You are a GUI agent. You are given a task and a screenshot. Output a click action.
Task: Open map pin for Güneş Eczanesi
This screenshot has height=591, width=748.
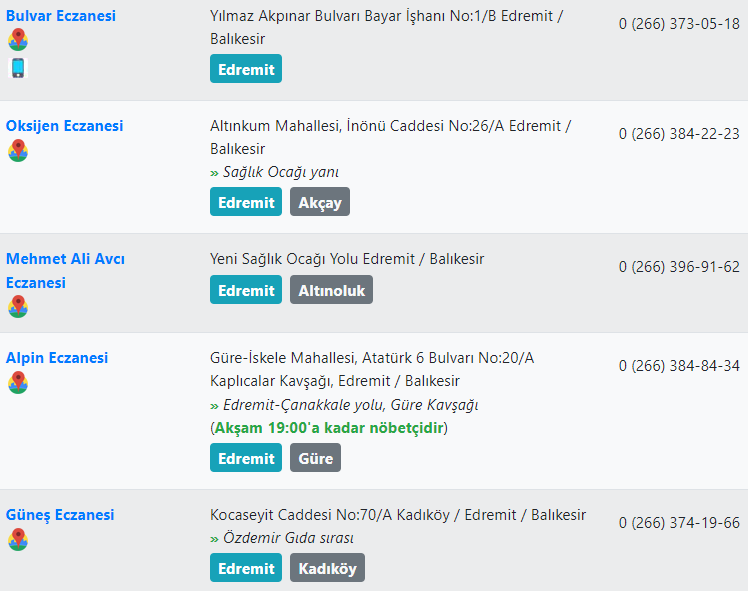tap(18, 539)
